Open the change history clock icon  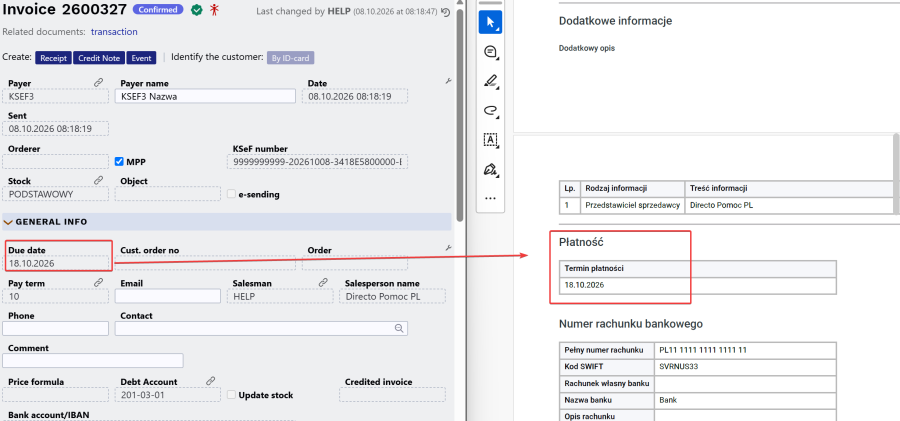coord(447,11)
